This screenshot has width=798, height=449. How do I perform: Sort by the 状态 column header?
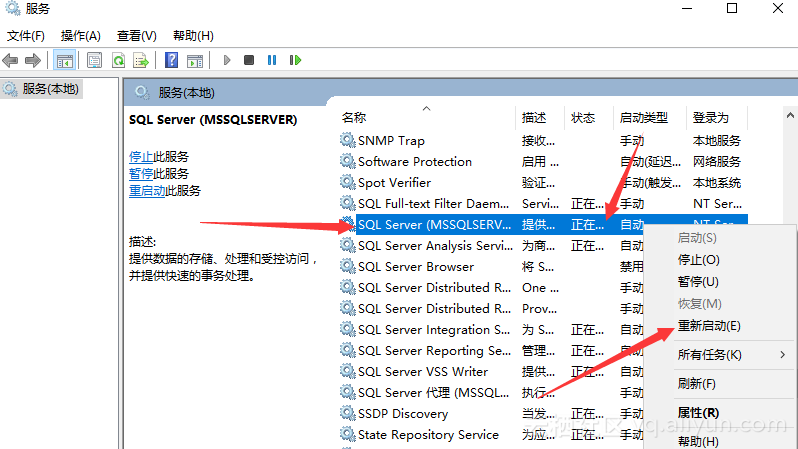coord(583,118)
